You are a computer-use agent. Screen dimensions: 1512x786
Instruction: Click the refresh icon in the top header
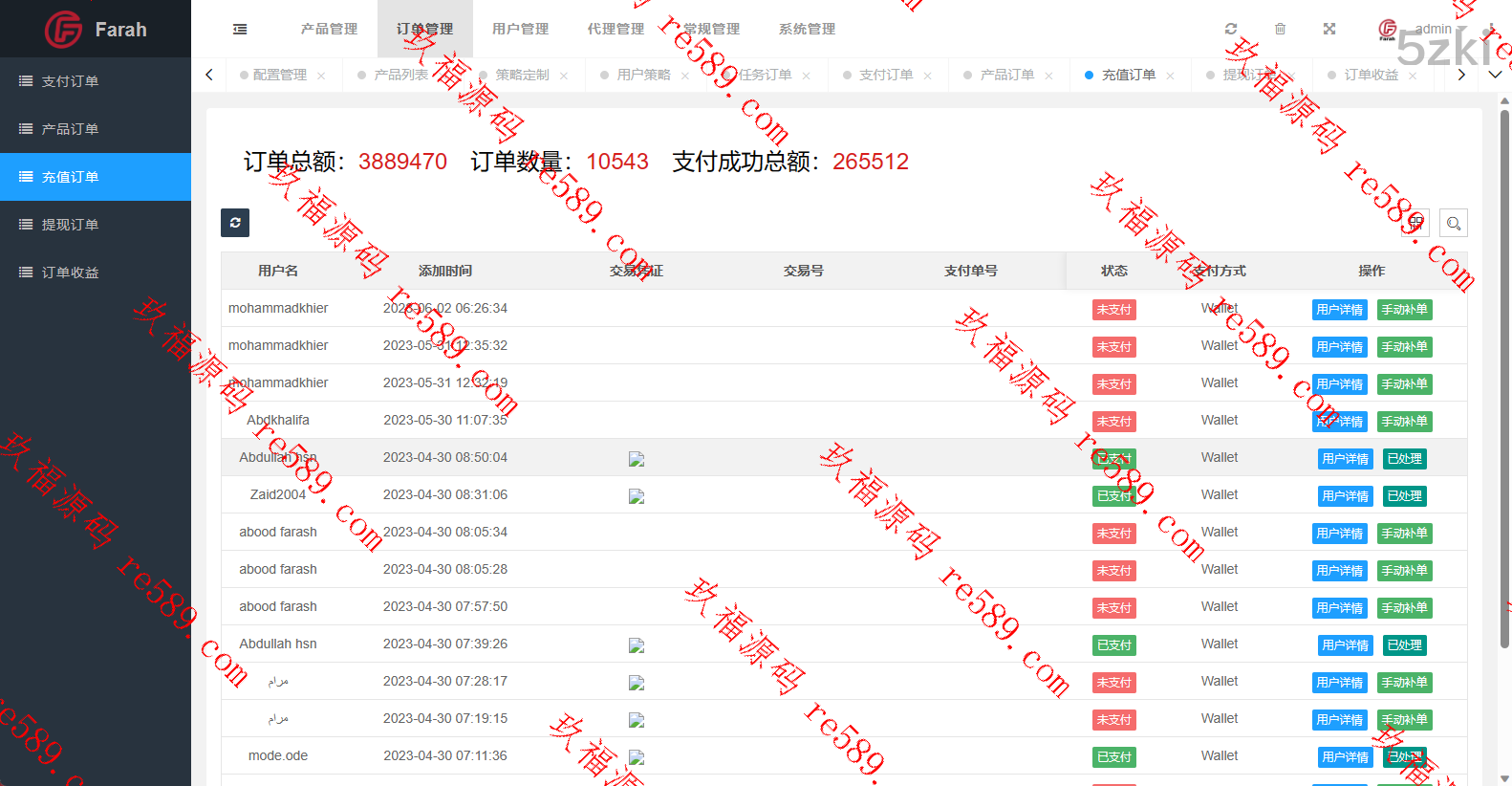pyautogui.click(x=1231, y=29)
